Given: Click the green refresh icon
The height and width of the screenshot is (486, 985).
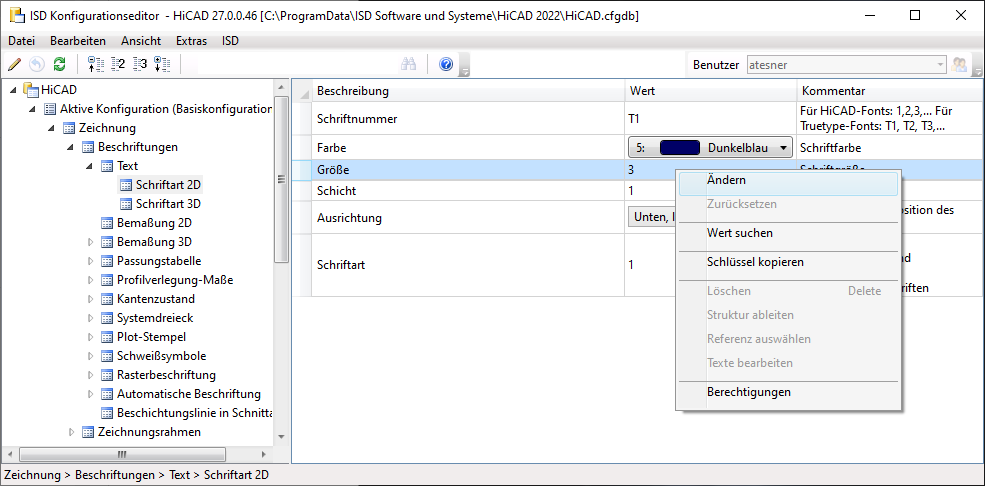Looking at the screenshot, I should click(x=60, y=64).
